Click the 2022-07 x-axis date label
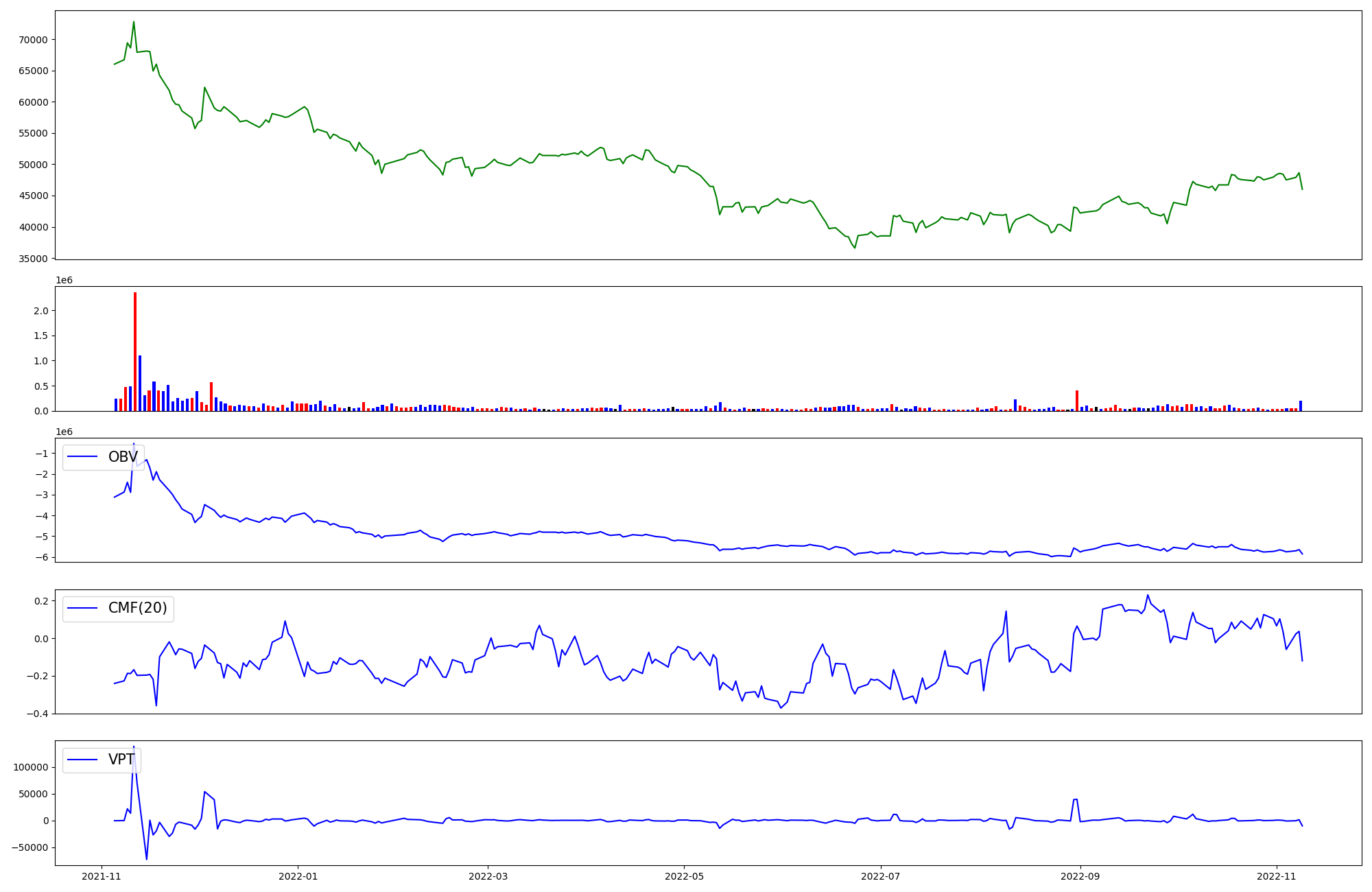Image resolution: width=1372 pixels, height=892 pixels. click(880, 876)
